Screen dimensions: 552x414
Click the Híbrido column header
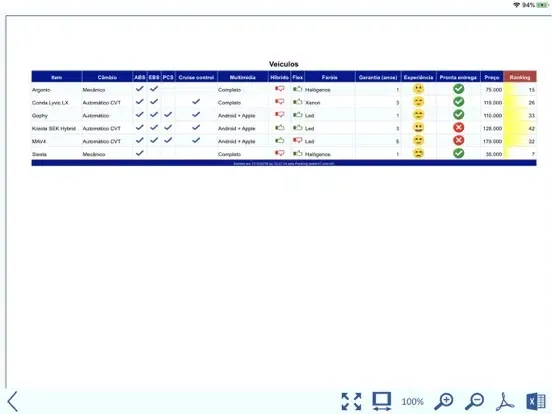(x=280, y=77)
